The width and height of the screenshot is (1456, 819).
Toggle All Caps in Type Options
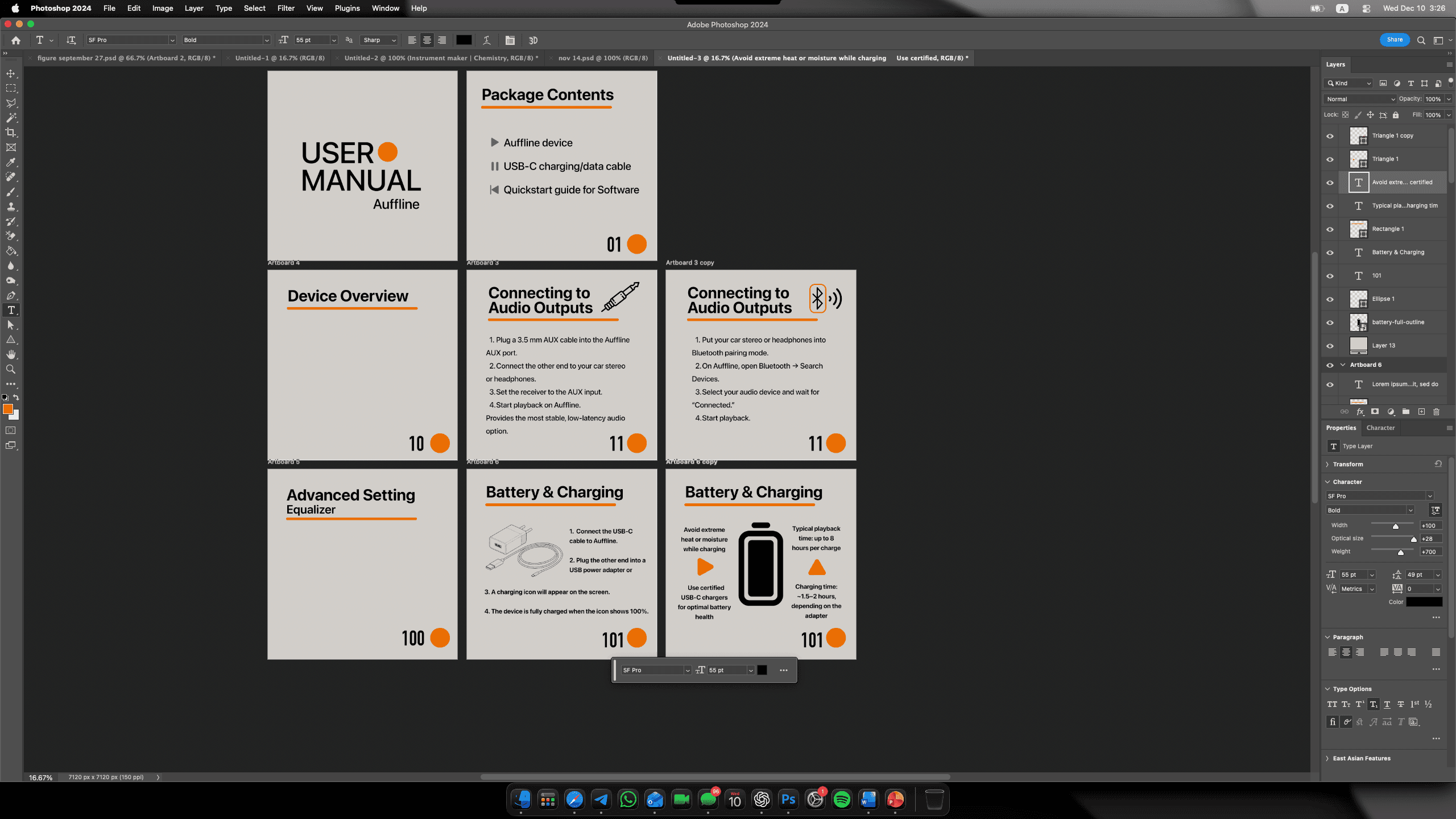tap(1332, 705)
